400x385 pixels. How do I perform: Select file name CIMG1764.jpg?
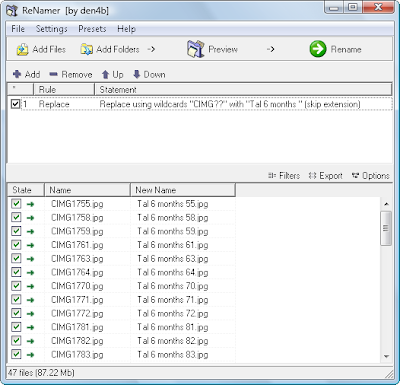pos(77,272)
